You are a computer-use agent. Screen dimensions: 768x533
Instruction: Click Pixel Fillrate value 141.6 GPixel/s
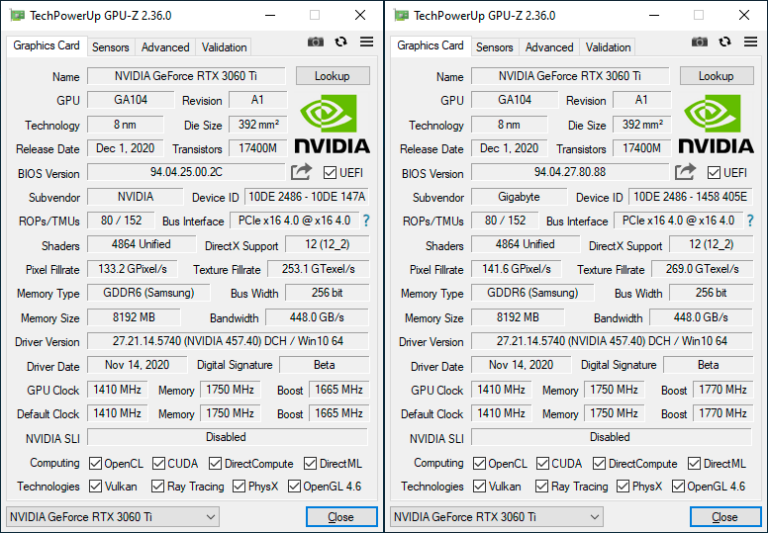pyautogui.click(x=516, y=269)
